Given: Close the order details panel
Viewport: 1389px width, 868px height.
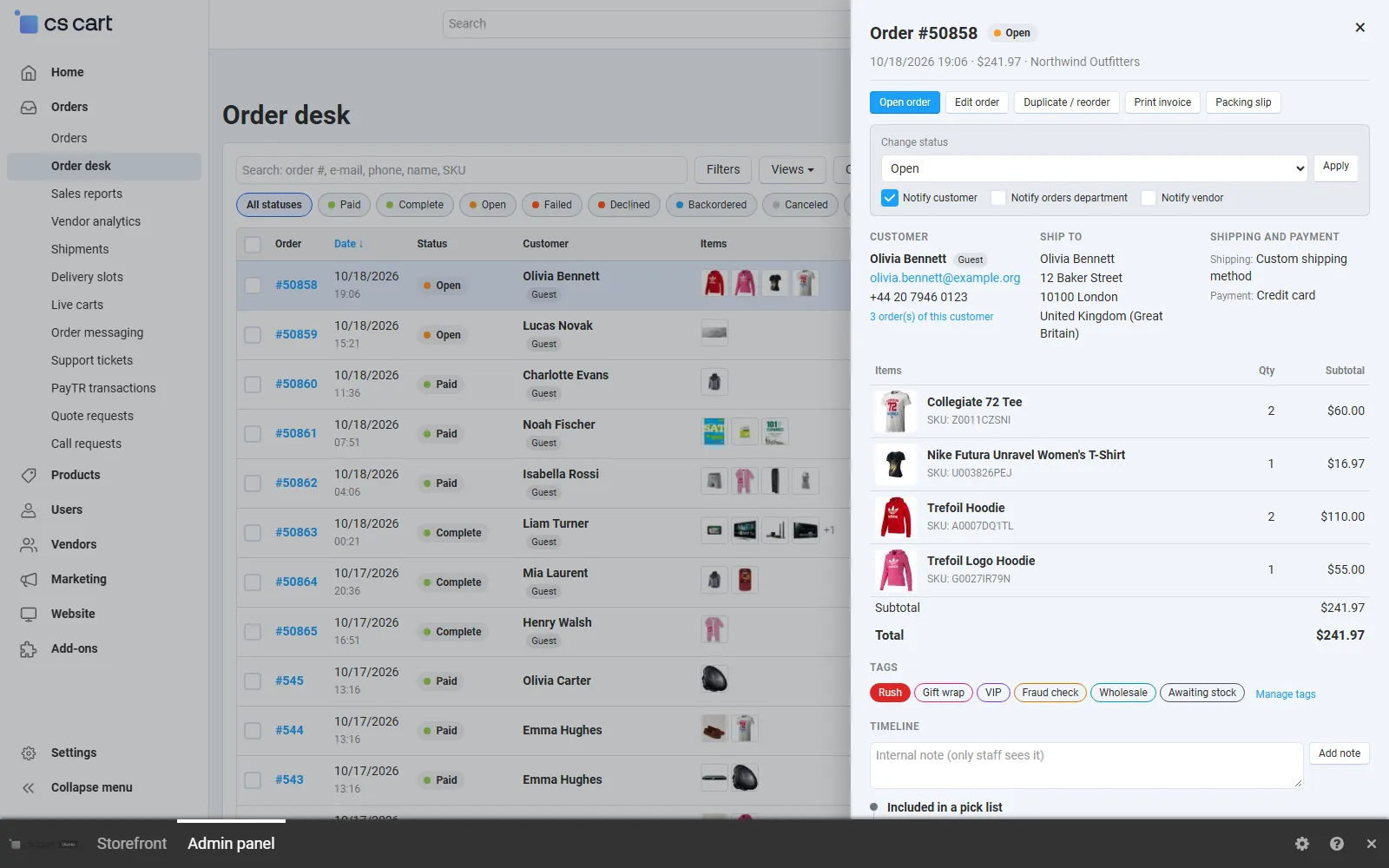Looking at the screenshot, I should (1359, 27).
